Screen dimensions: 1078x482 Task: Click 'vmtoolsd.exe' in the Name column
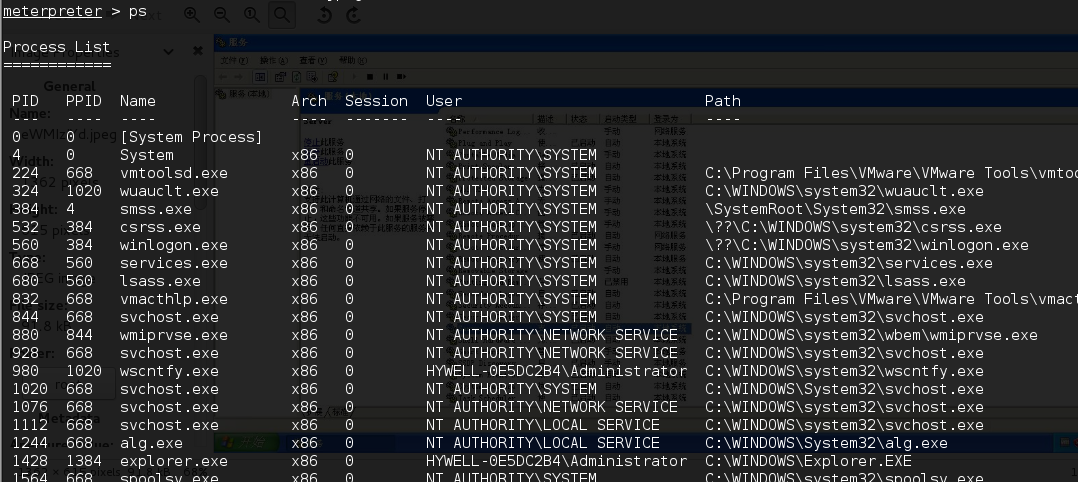[x=173, y=173]
